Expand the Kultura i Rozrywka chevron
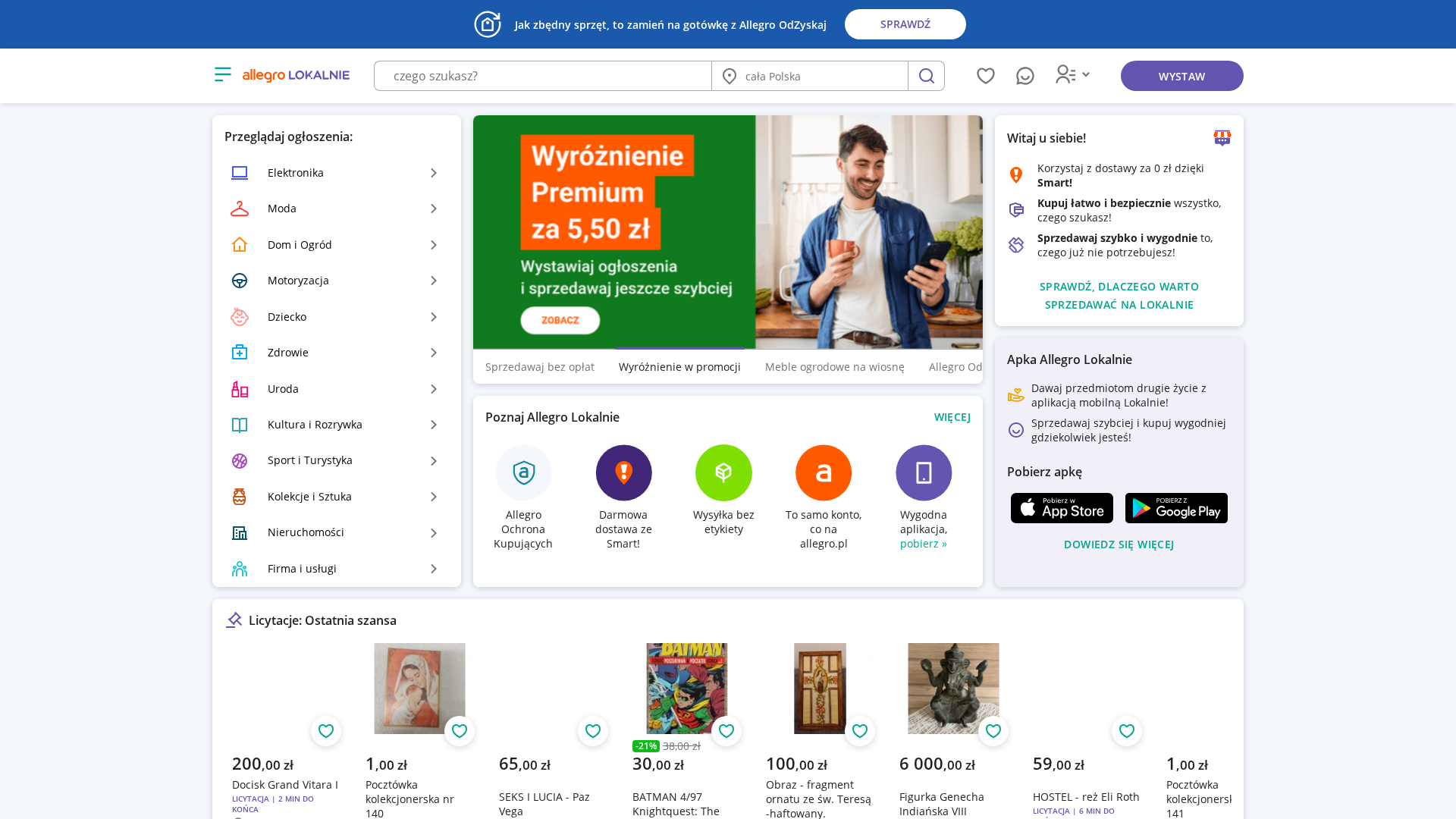This screenshot has height=819, width=1456. (x=434, y=425)
